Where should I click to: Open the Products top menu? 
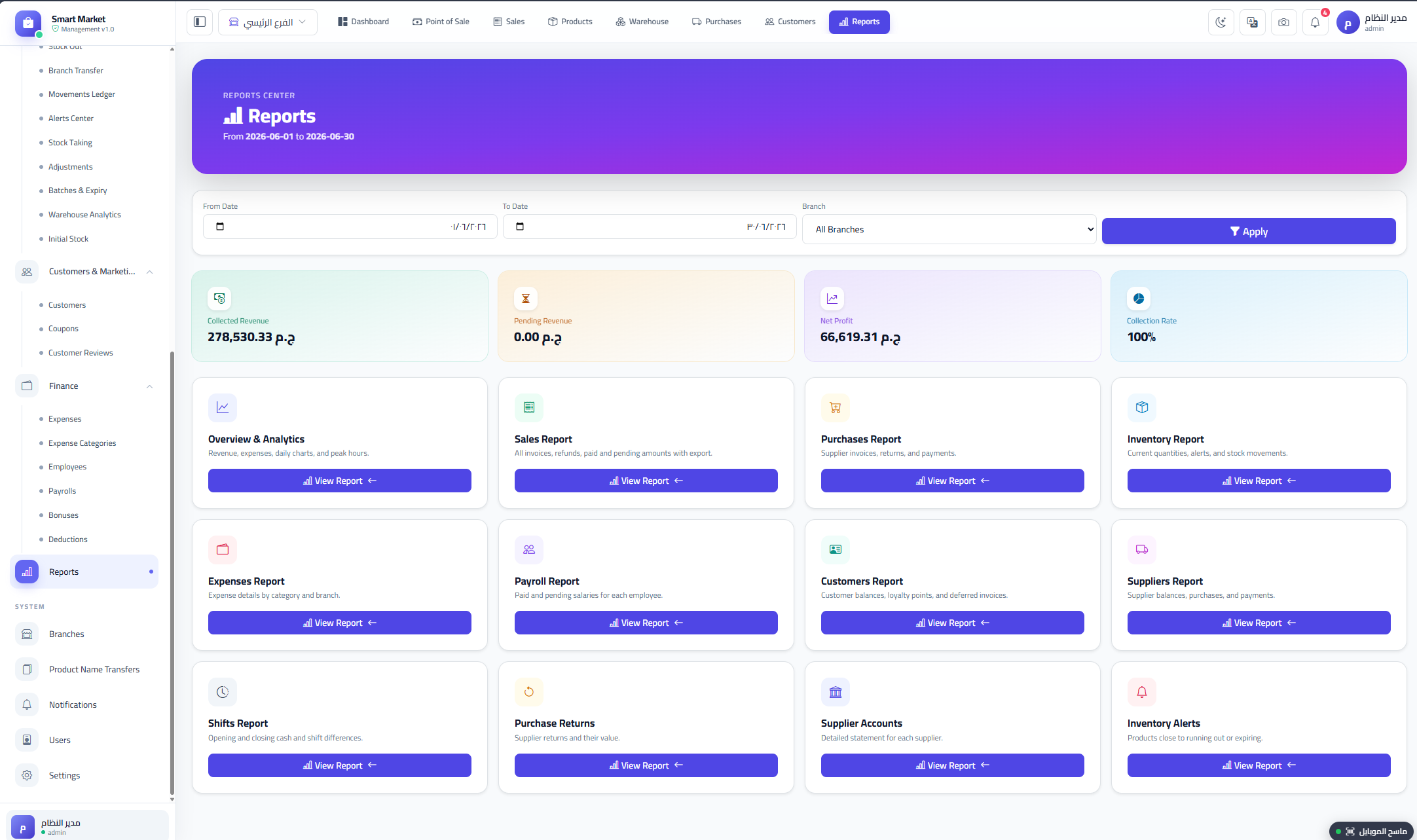pyautogui.click(x=570, y=22)
